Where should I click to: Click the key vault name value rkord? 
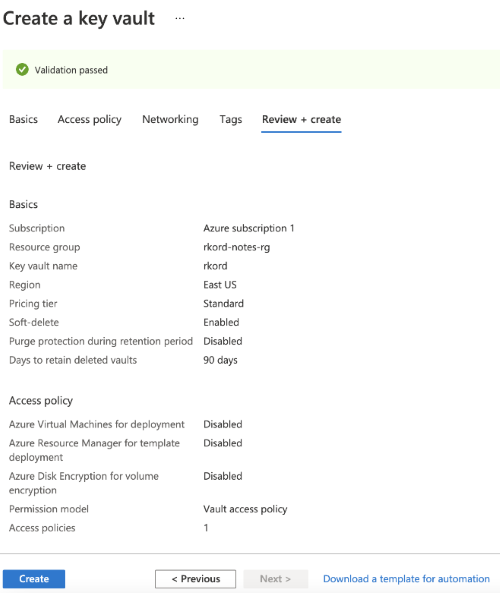tap(215, 266)
